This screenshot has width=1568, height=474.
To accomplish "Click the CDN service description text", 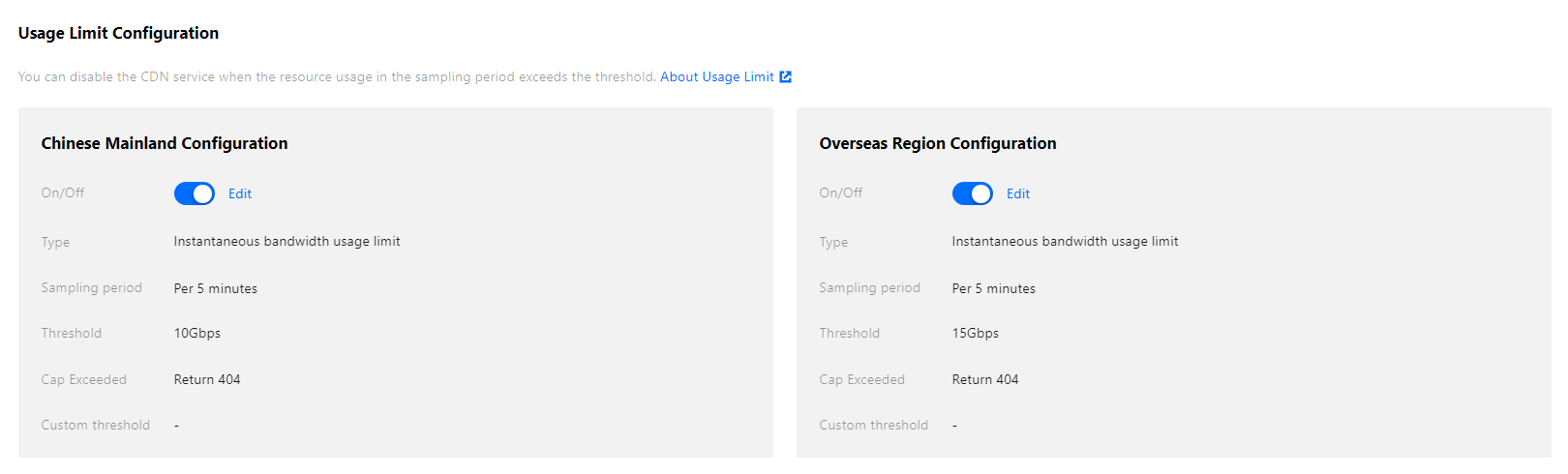I will pyautogui.click(x=337, y=77).
